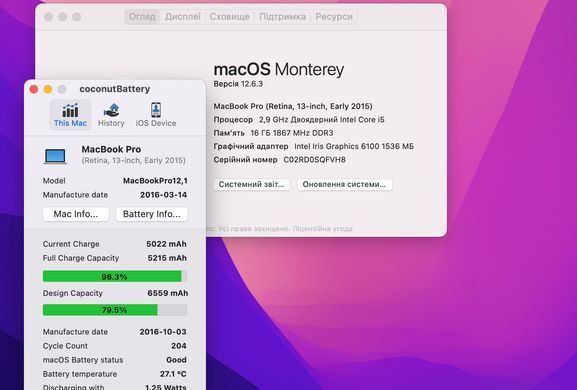Click Design Capacity value 6559 mAh

click(168, 293)
